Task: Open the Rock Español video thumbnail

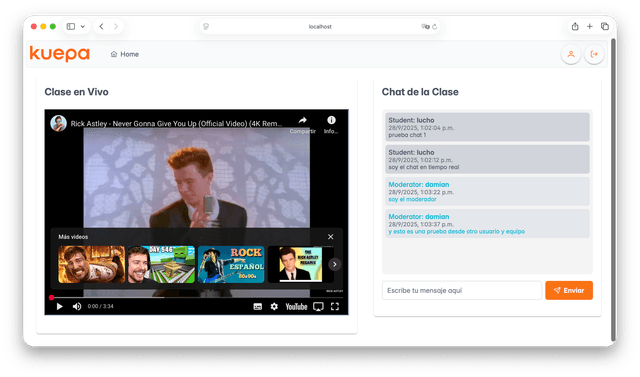Action: click(x=231, y=264)
